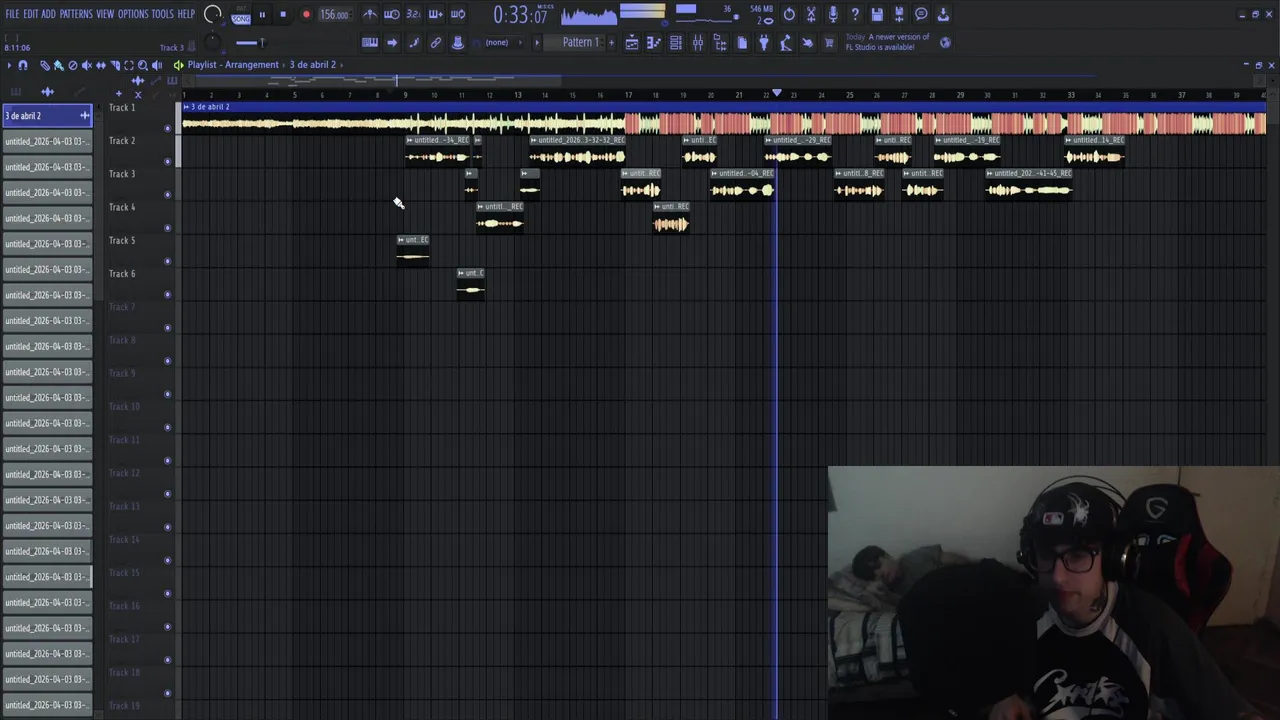The width and height of the screenshot is (1280, 720).
Task: Open the TOOLS menu
Action: (162, 14)
